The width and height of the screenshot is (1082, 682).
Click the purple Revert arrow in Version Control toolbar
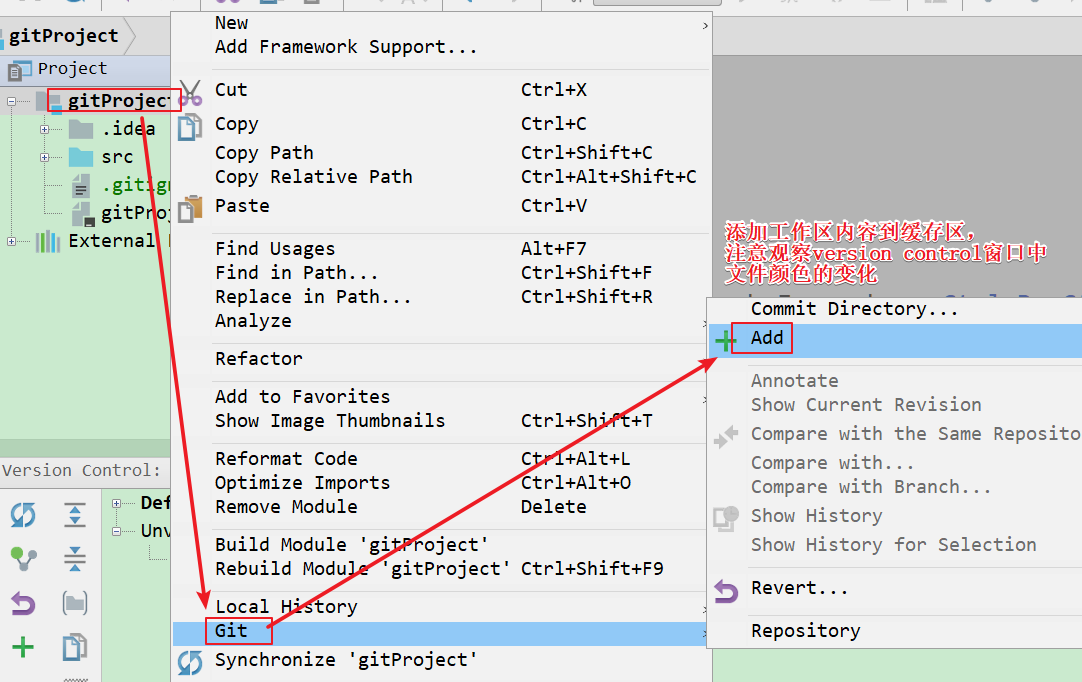tap(23, 603)
